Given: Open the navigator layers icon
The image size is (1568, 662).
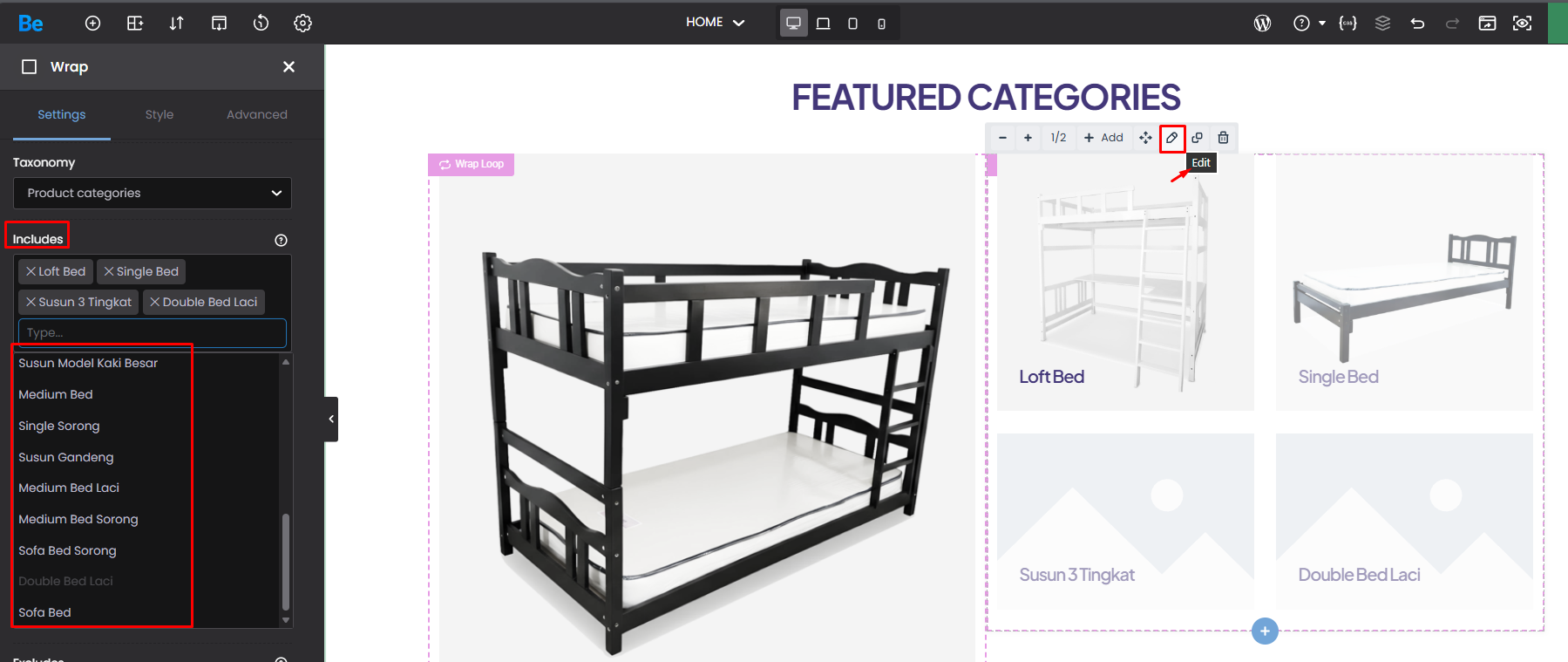Looking at the screenshot, I should tap(1382, 24).
